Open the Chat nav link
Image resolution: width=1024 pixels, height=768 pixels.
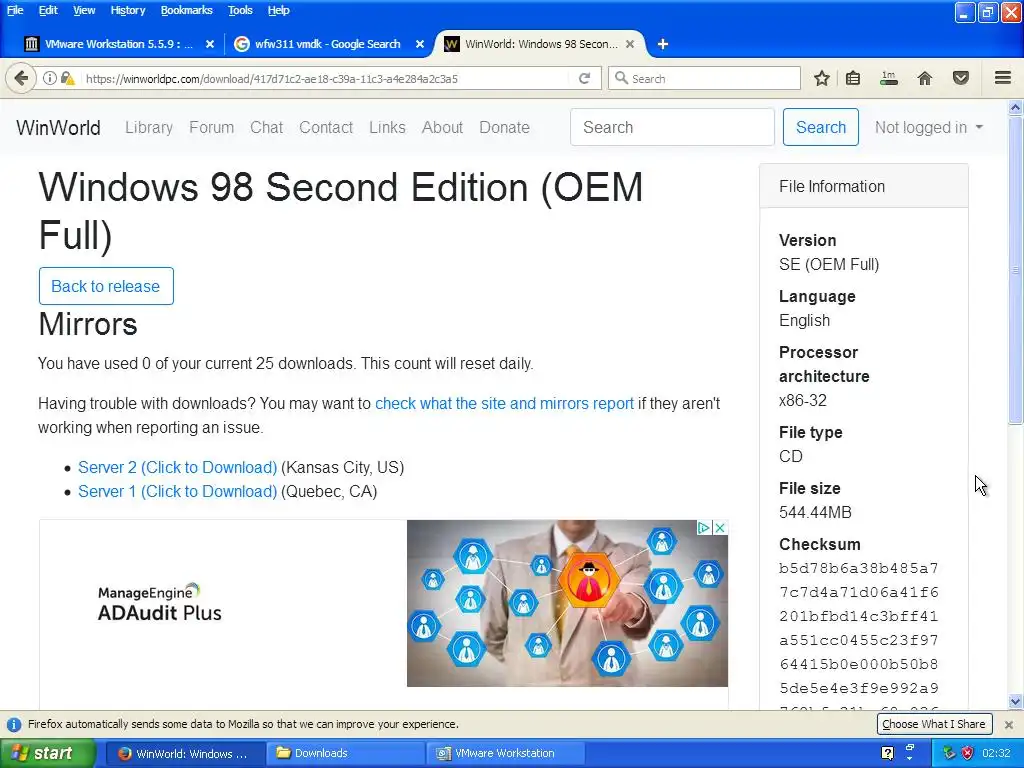pos(266,127)
